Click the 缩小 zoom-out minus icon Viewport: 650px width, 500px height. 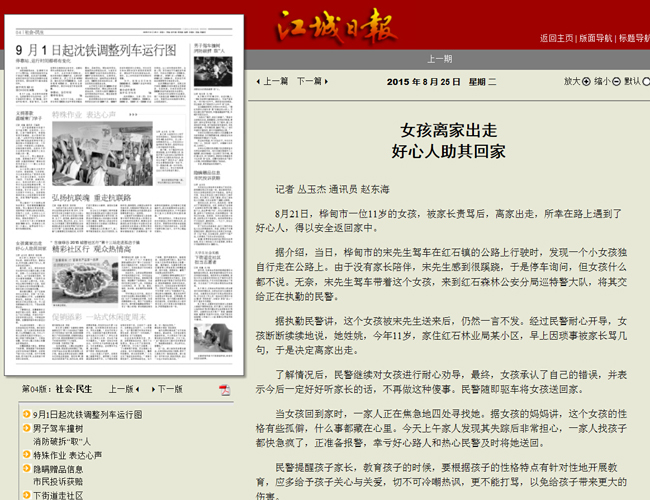pos(616,82)
